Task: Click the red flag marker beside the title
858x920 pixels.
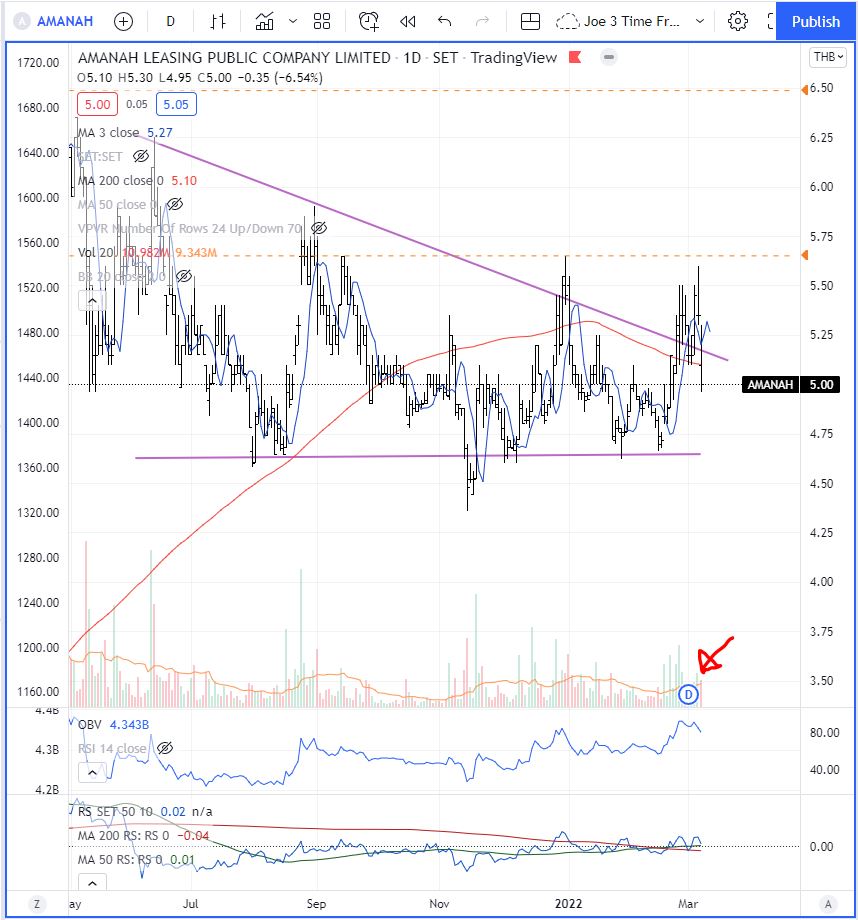Action: click(575, 58)
